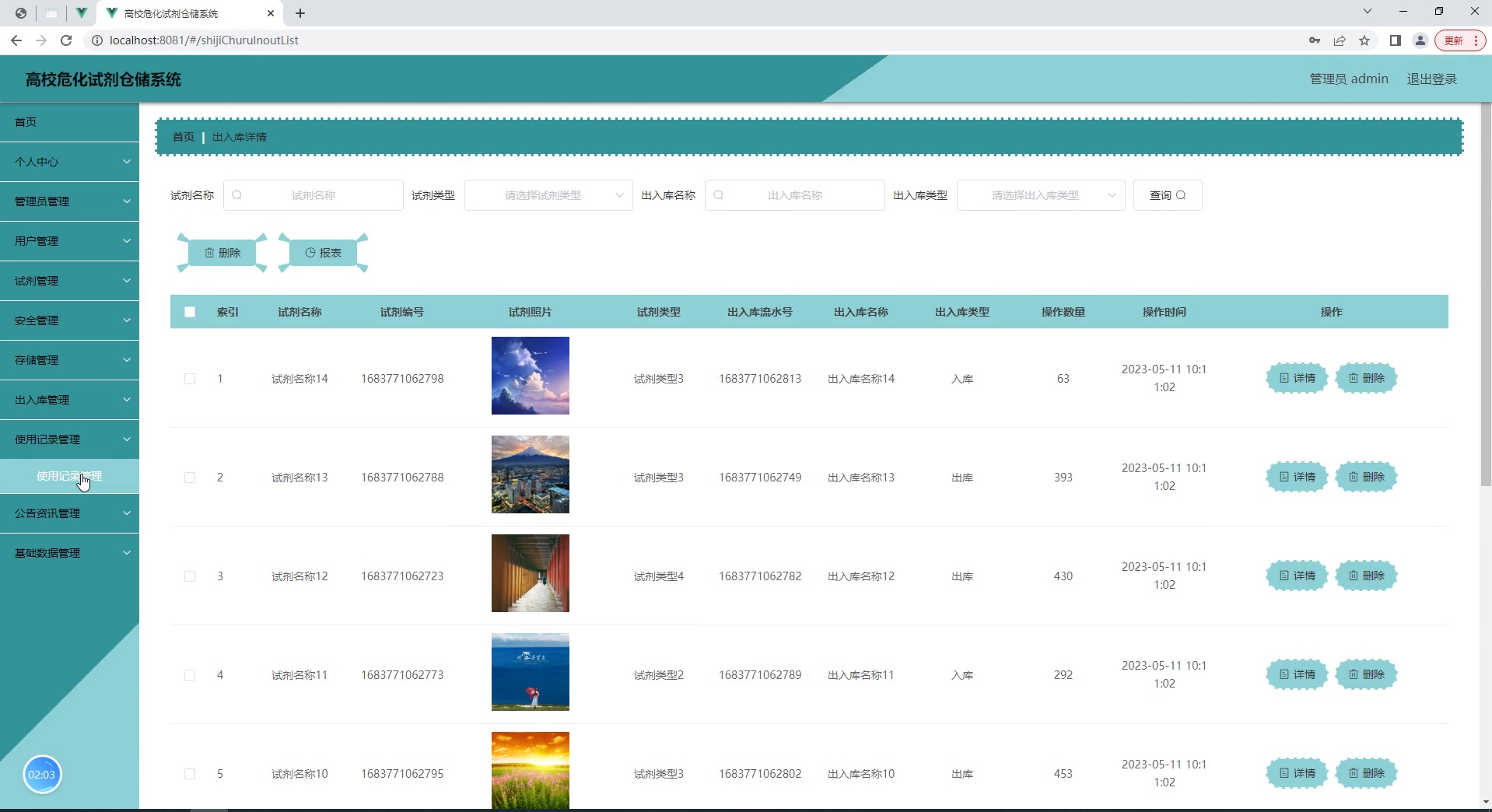
Task: Open the 试剂类型 dropdown filter
Action: (x=548, y=195)
